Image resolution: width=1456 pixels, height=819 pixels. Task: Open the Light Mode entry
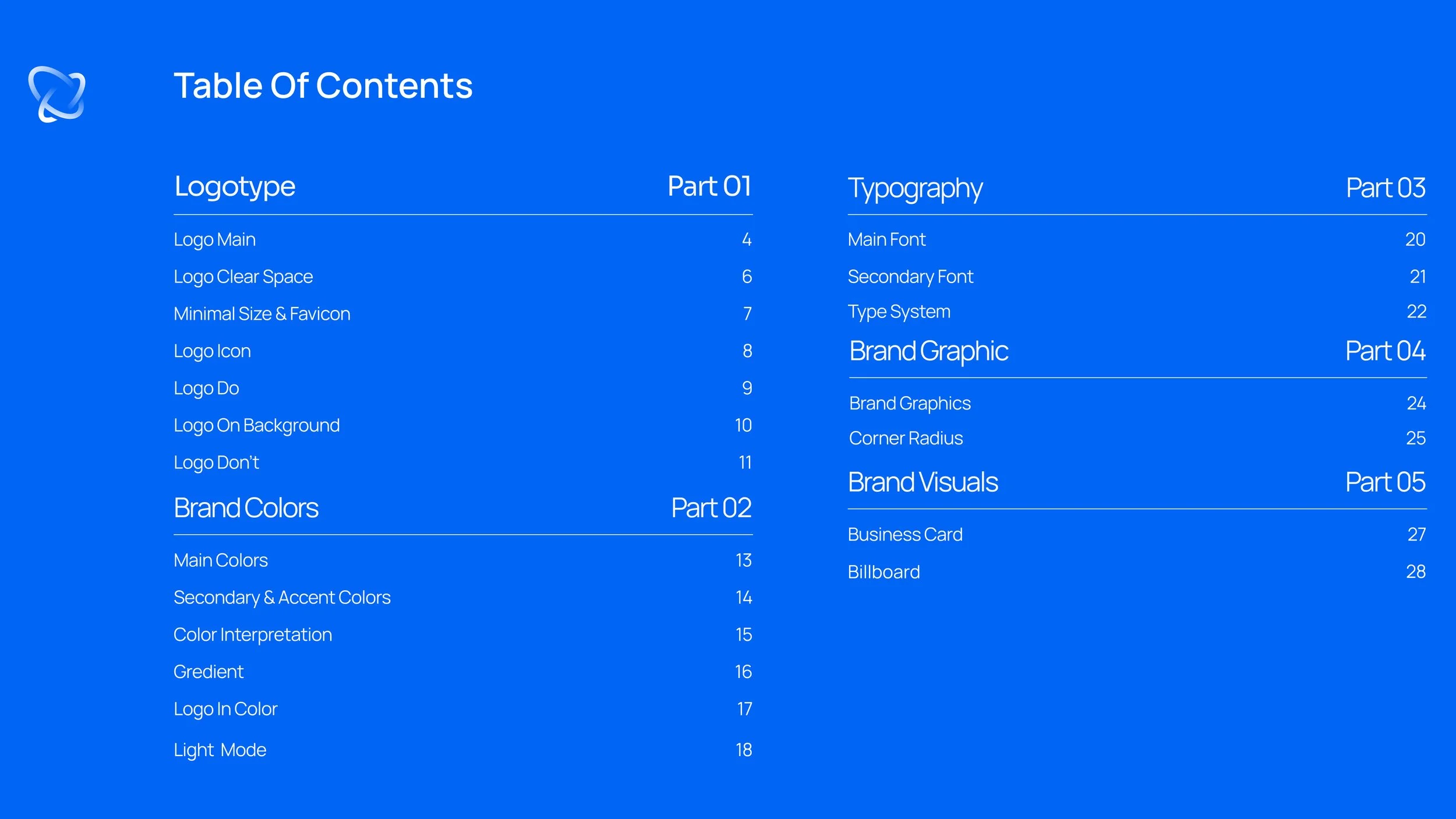point(220,750)
